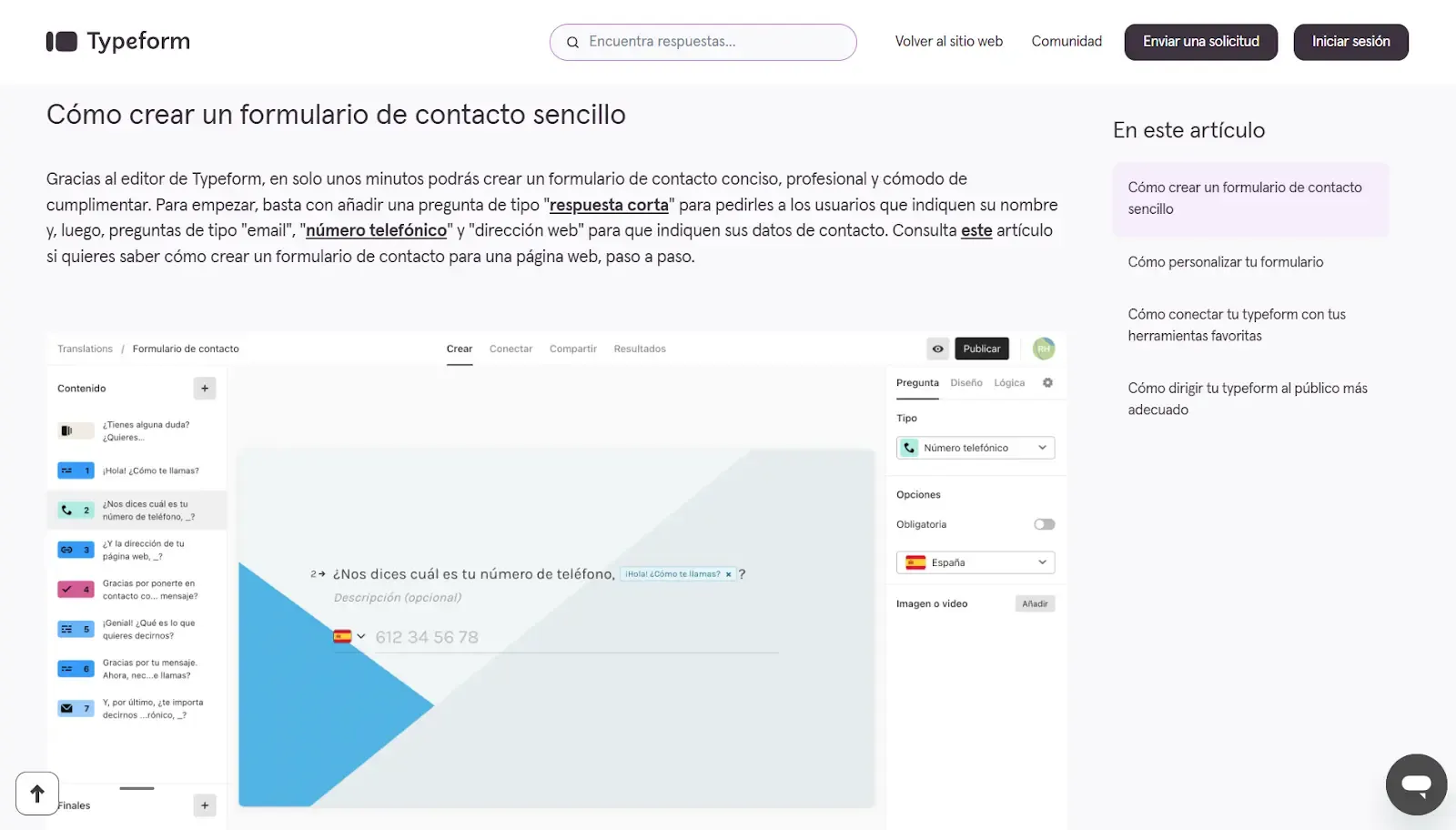Click the search magnifier icon
1456x830 pixels.
pyautogui.click(x=572, y=43)
